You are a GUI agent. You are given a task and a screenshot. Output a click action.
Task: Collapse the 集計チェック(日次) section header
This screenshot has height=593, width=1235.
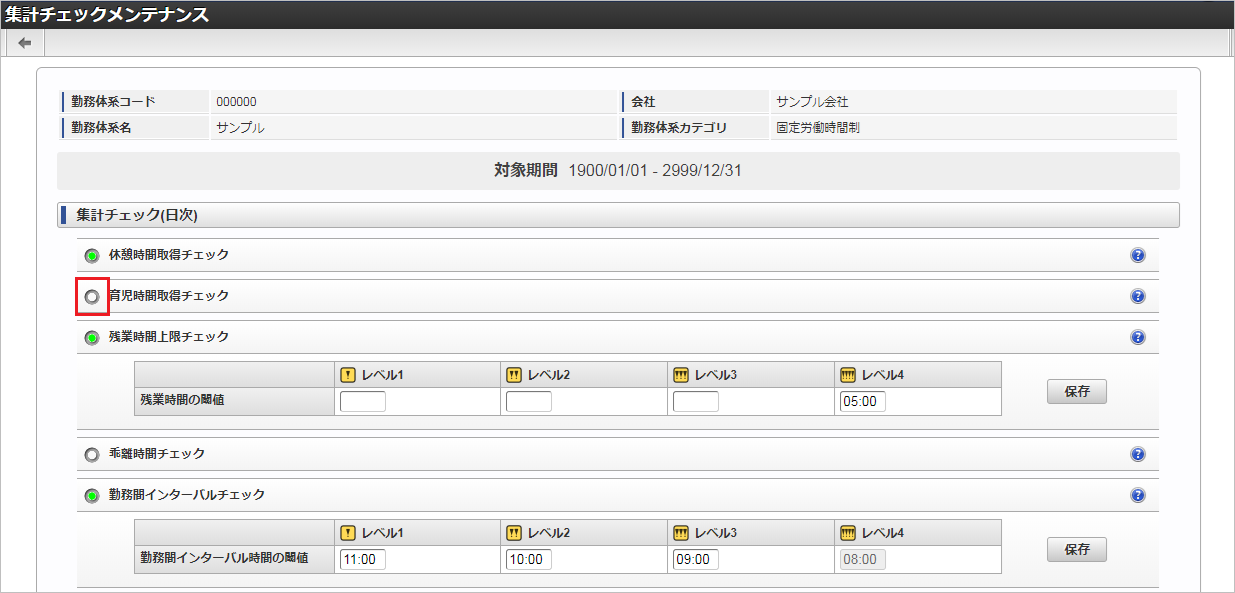coord(618,215)
